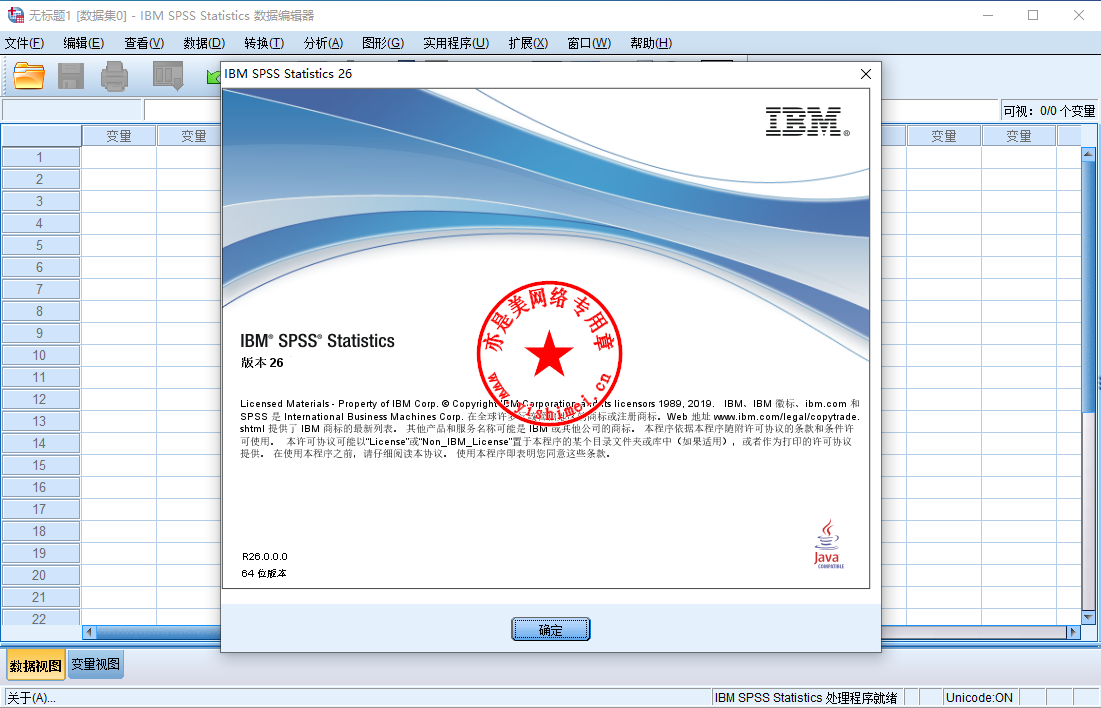Maximize the SPSS data editor window
The height and width of the screenshot is (708, 1101).
coord(1033,15)
